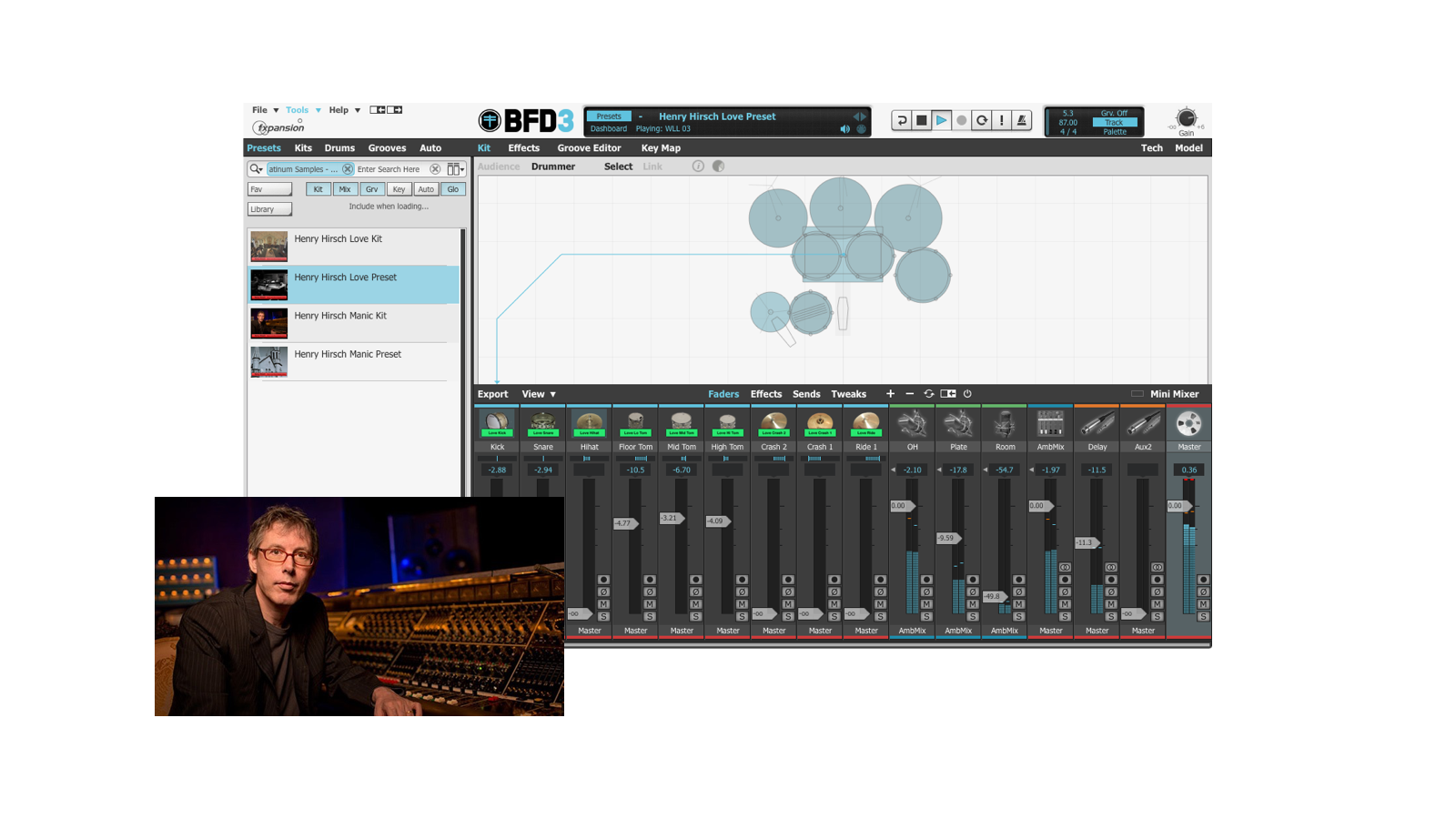The width and height of the screenshot is (1456, 819).
Task: Click the half-shaded circle icon beside info
Action: [x=718, y=167]
